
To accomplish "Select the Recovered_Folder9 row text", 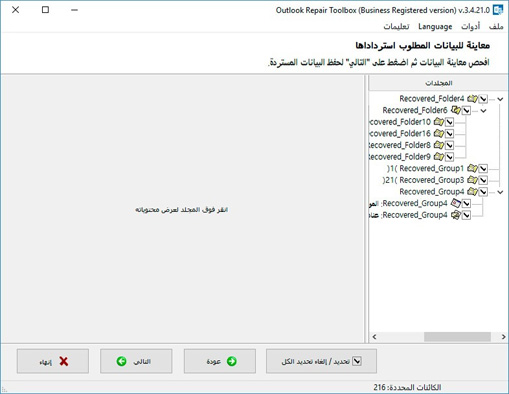I will tap(400, 157).
